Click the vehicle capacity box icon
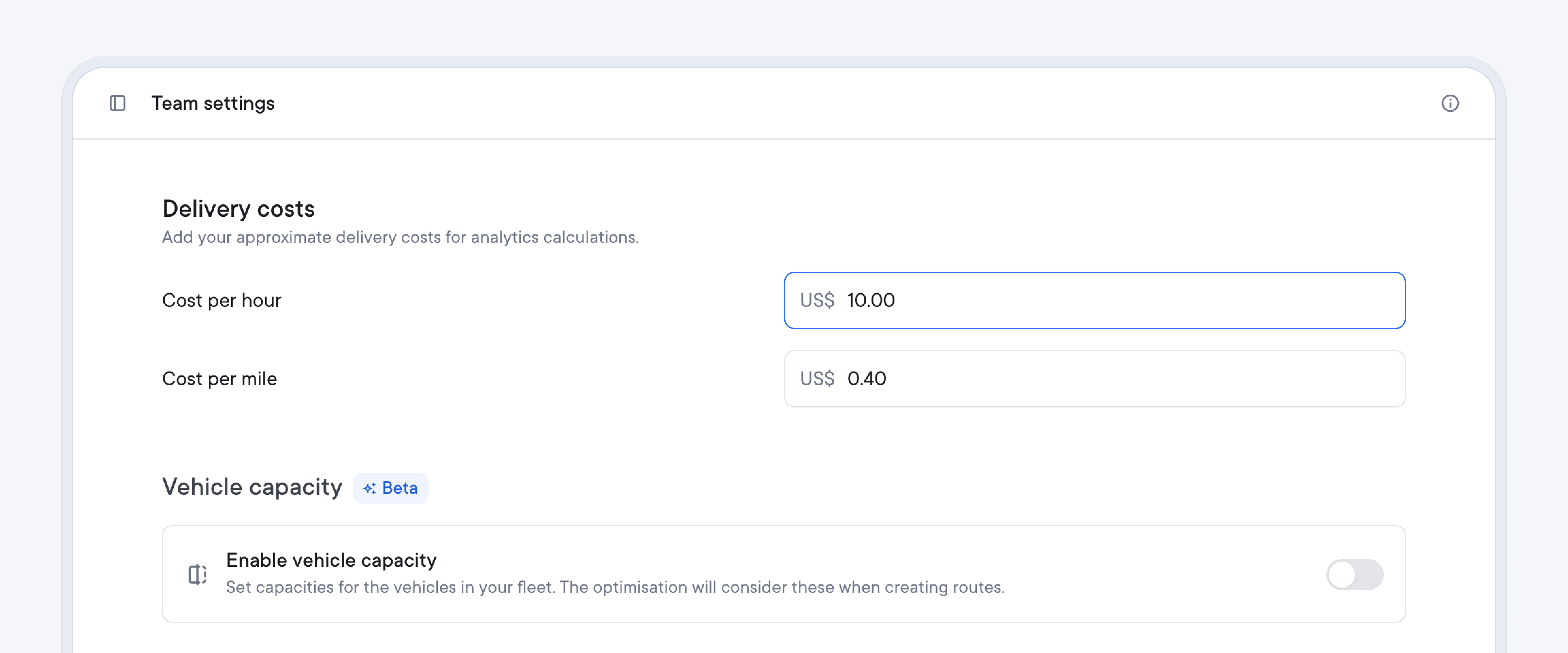This screenshot has width=1568, height=653. click(x=197, y=574)
